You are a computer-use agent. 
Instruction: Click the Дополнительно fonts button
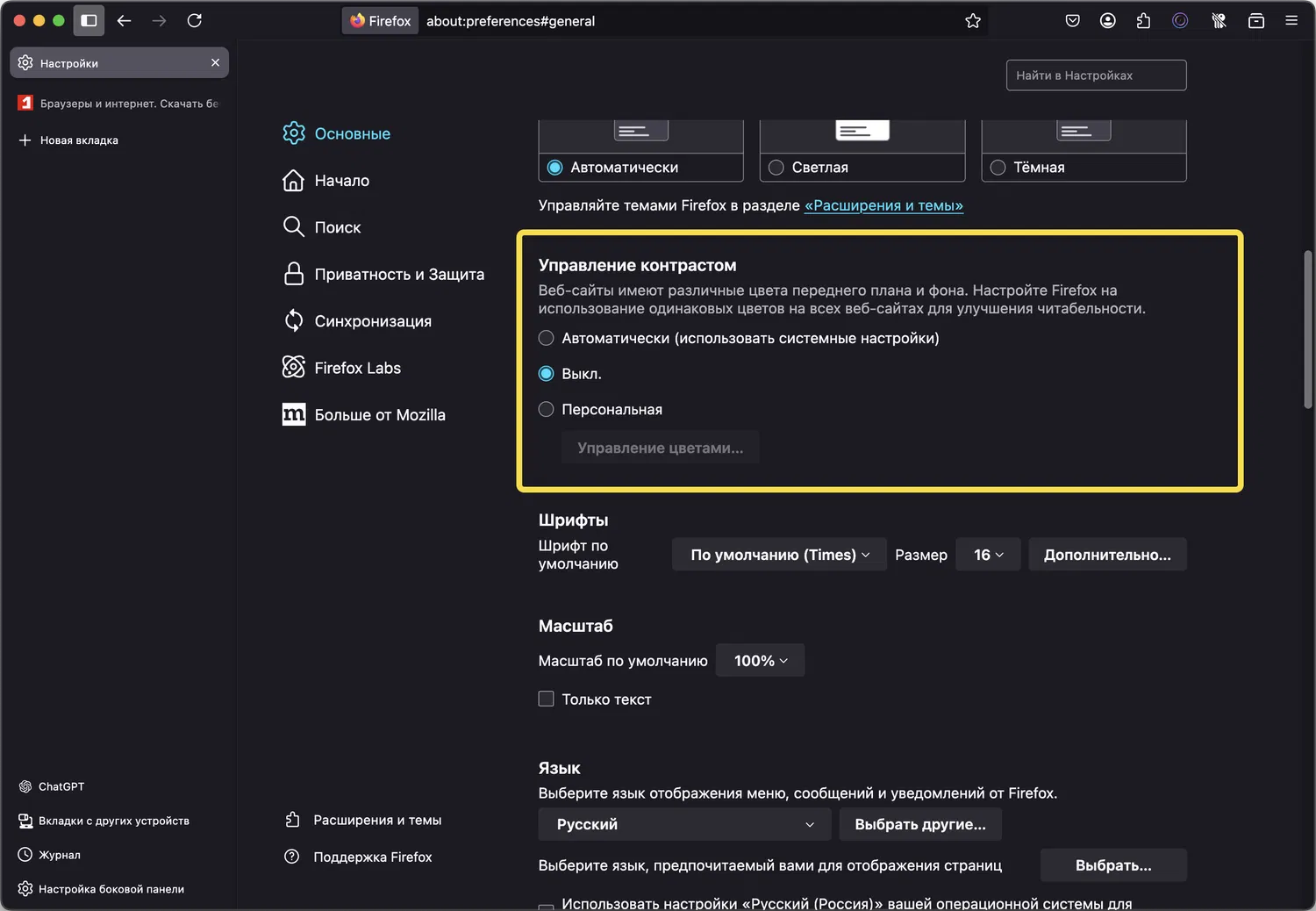1107,555
